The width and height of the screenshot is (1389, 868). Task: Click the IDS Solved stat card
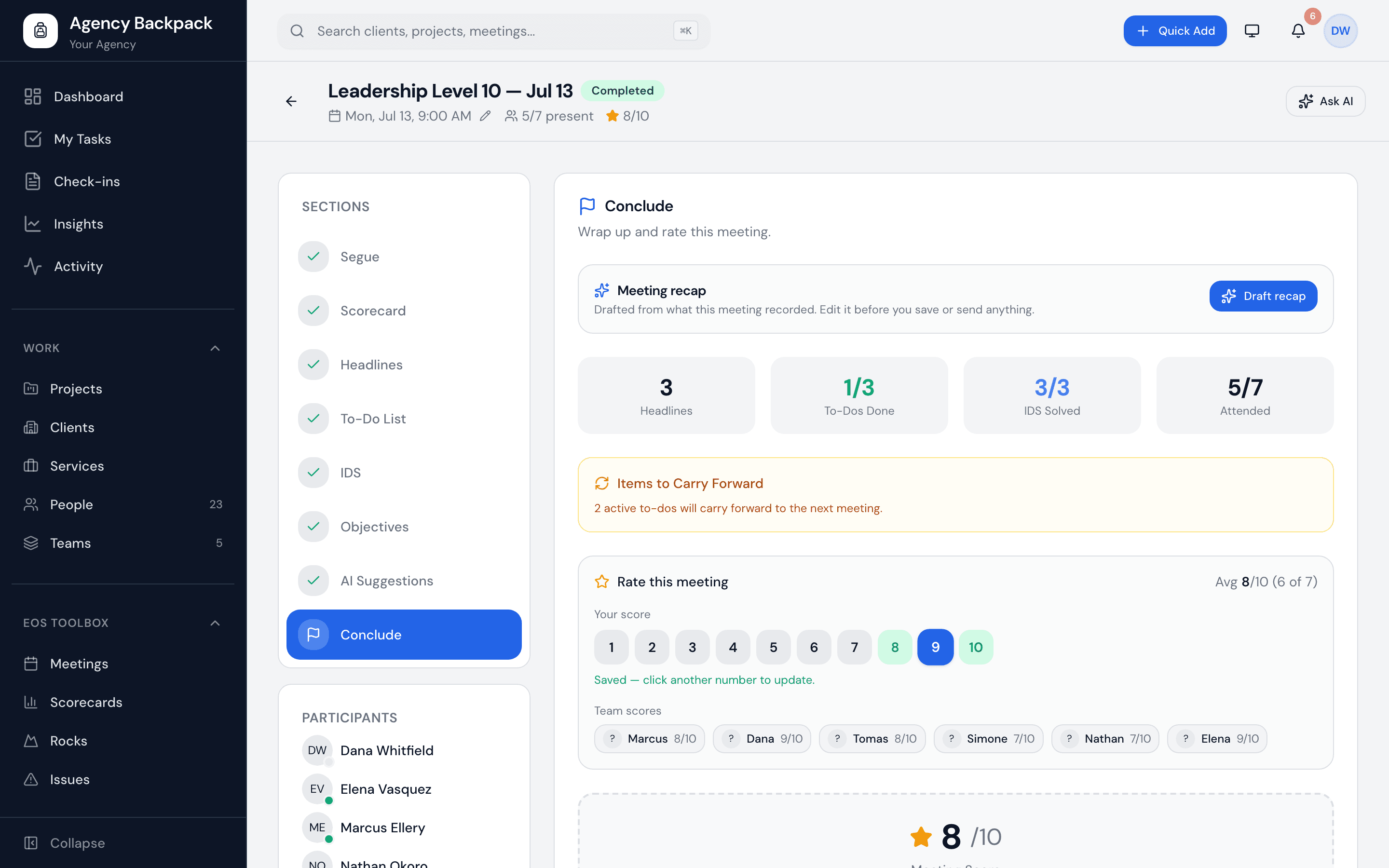(1051, 395)
